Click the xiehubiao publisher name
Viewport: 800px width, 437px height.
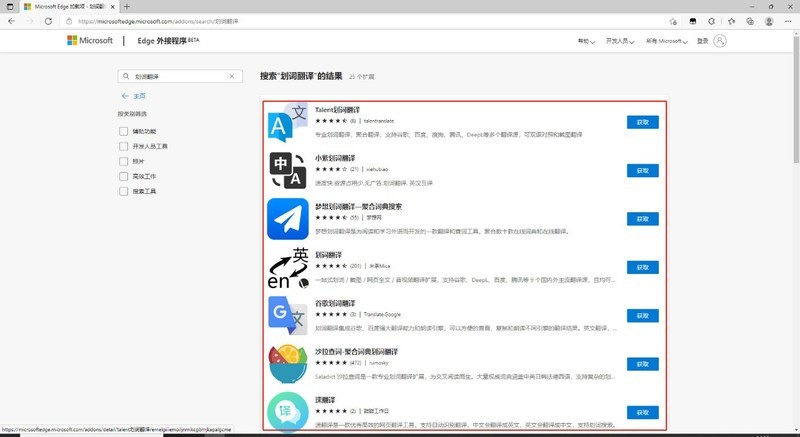377,169
